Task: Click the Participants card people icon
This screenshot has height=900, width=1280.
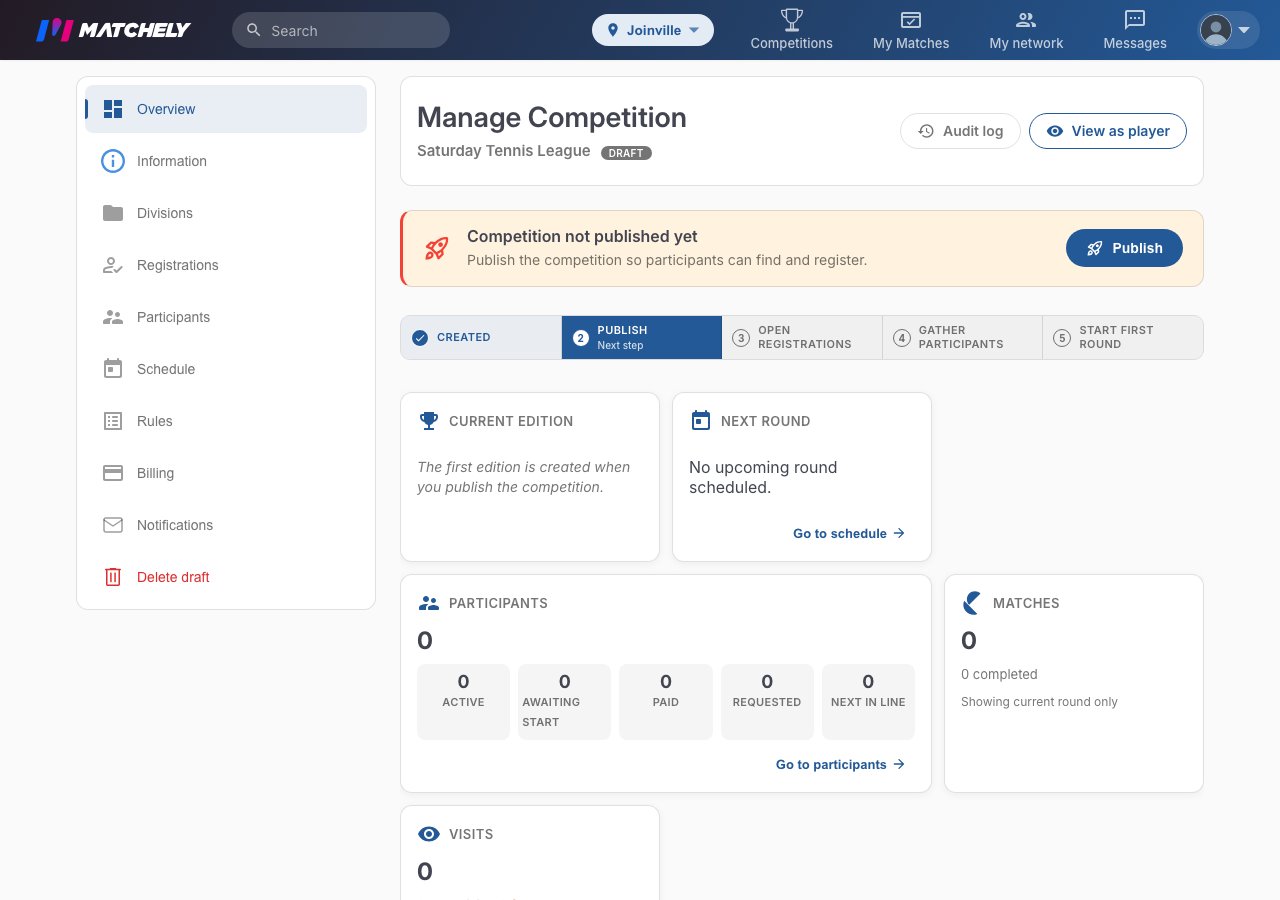Action: click(429, 603)
